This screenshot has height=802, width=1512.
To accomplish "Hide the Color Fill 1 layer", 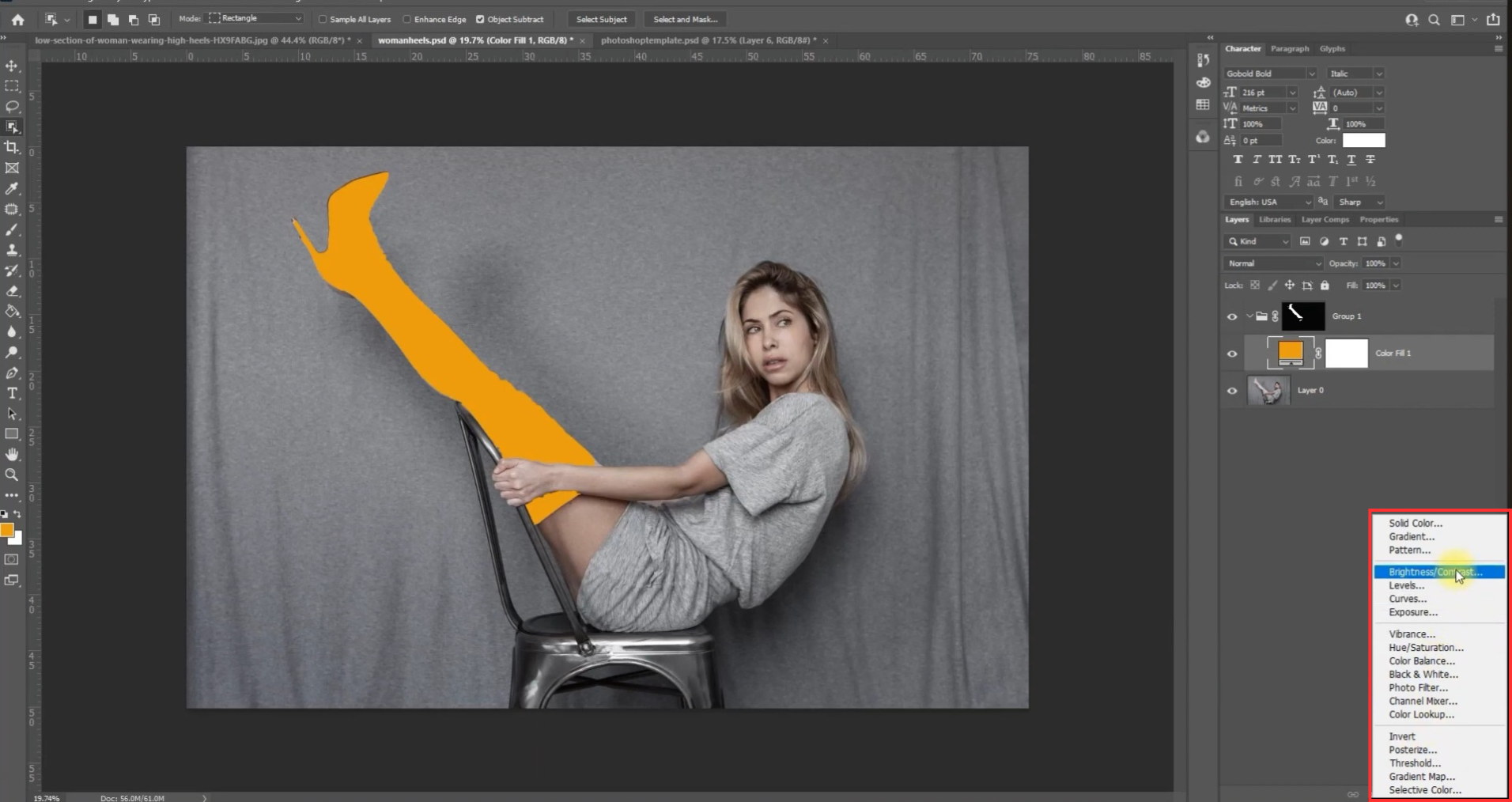I will coord(1232,354).
